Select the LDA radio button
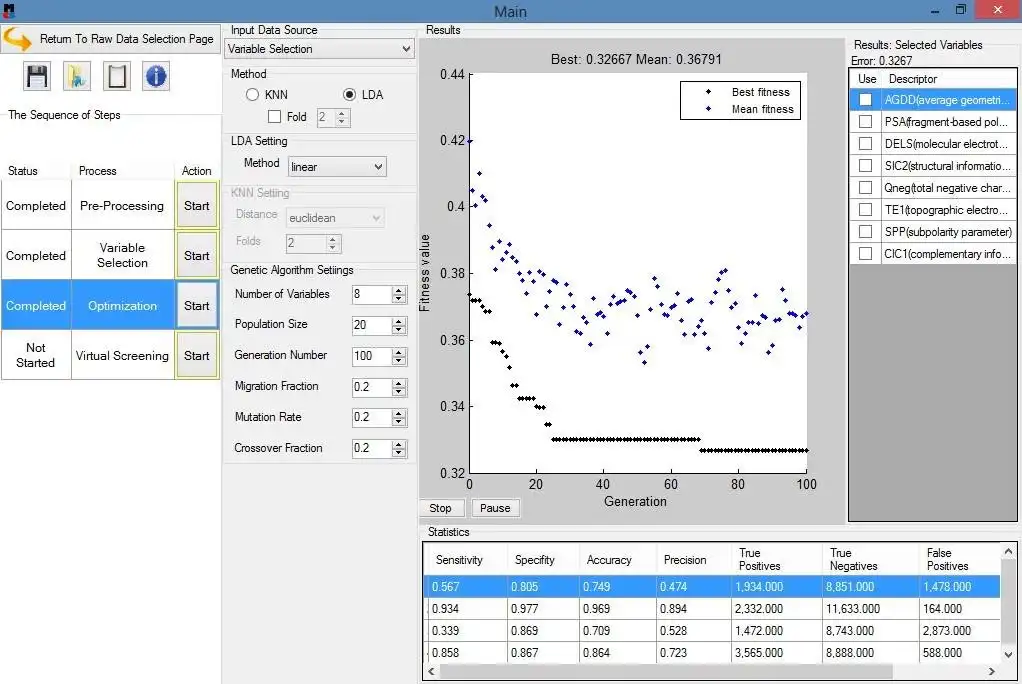This screenshot has width=1022, height=684. click(349, 95)
